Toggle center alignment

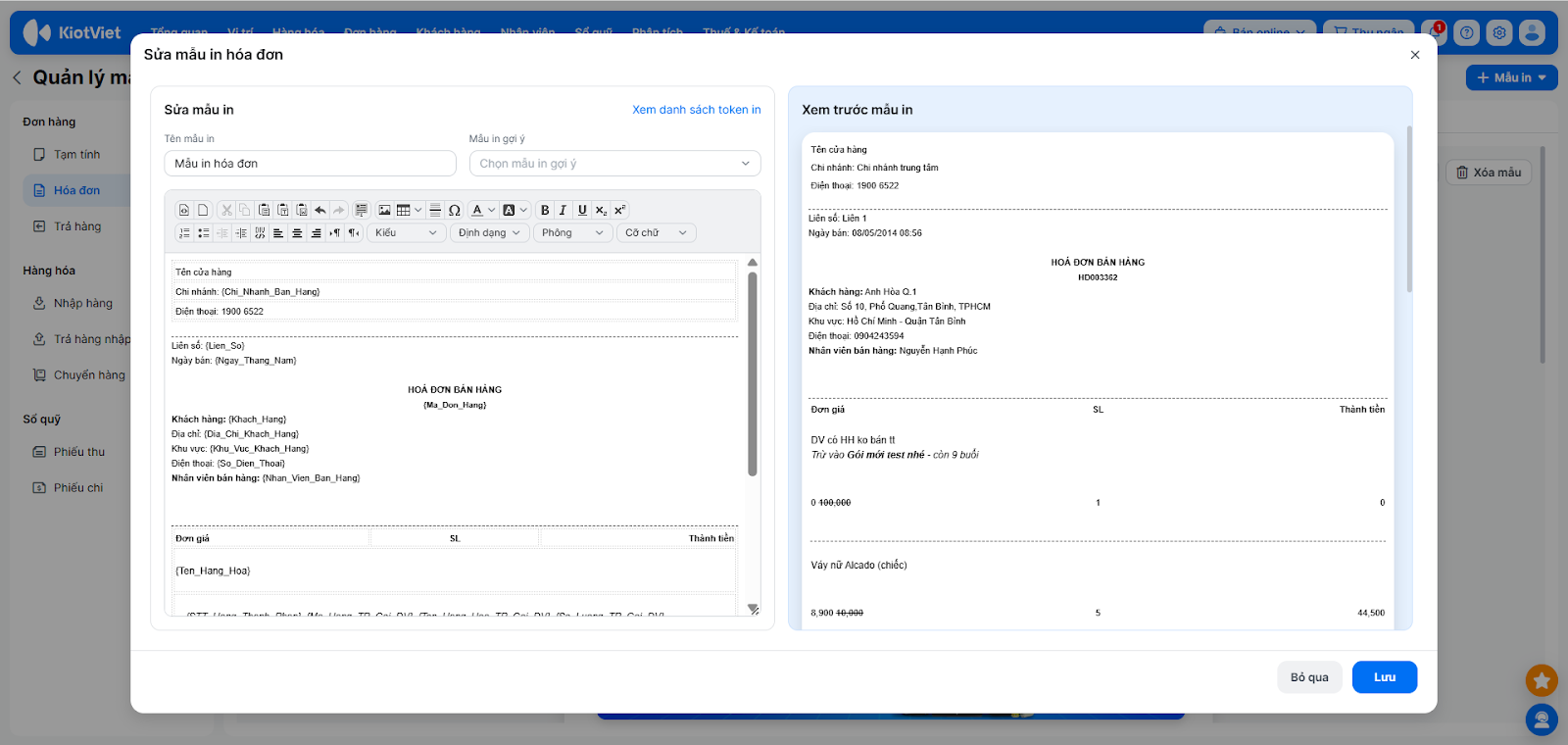297,232
